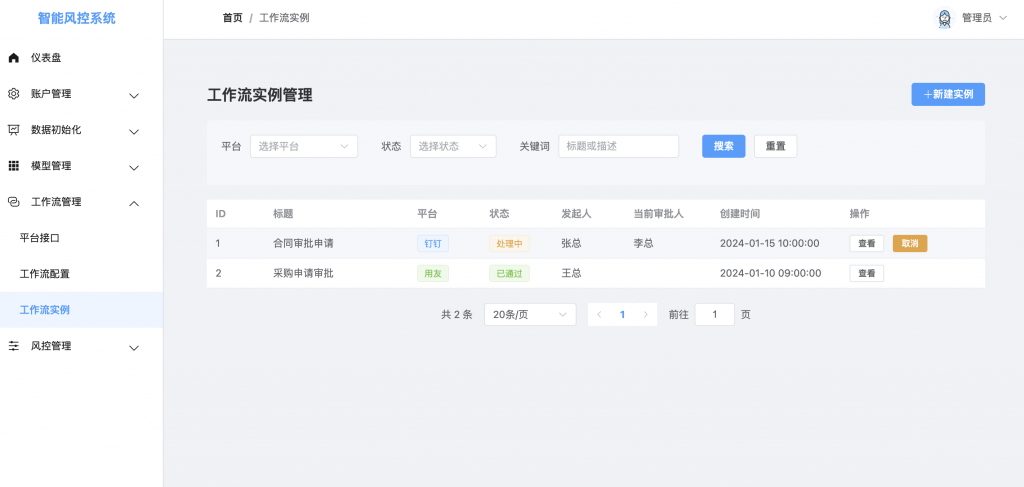Go to the previous page arrow
Screen dimensions: 1024x487
tap(599, 315)
